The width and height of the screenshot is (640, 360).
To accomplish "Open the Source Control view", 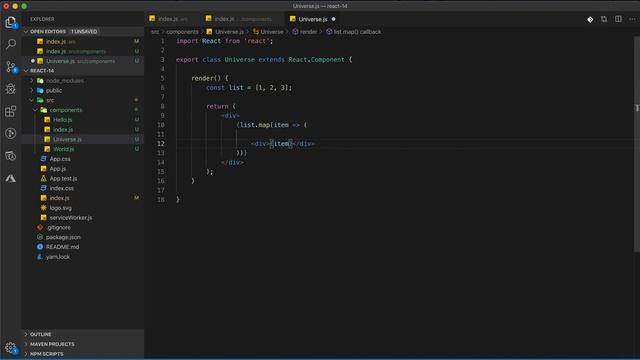I will [11, 67].
